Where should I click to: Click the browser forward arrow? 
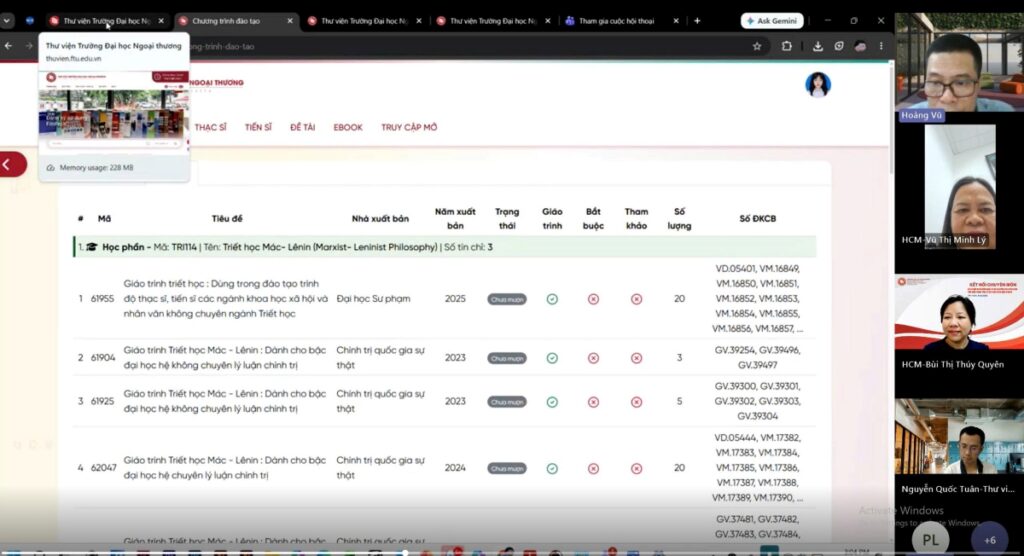click(29, 46)
